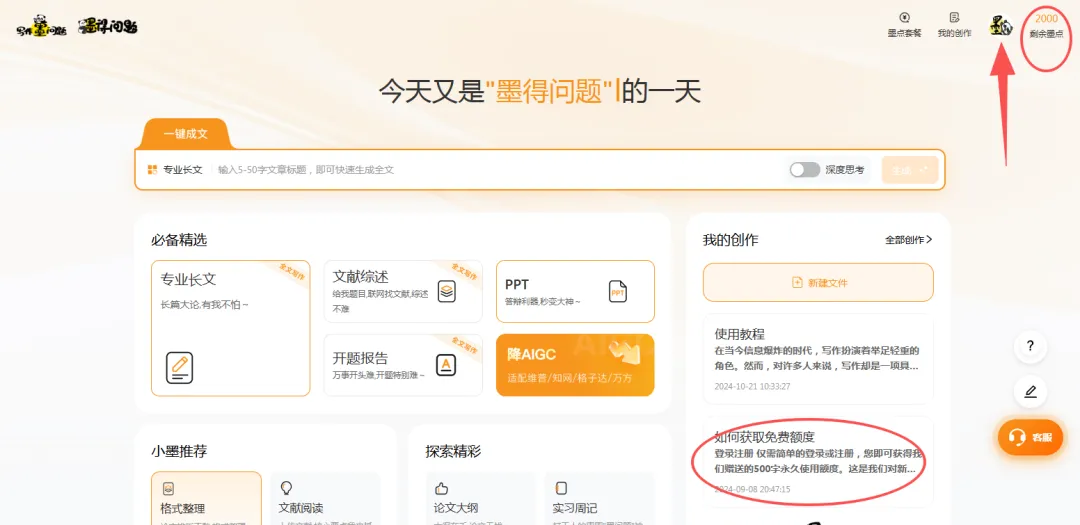Open the 专业长文 type selector

[174, 169]
